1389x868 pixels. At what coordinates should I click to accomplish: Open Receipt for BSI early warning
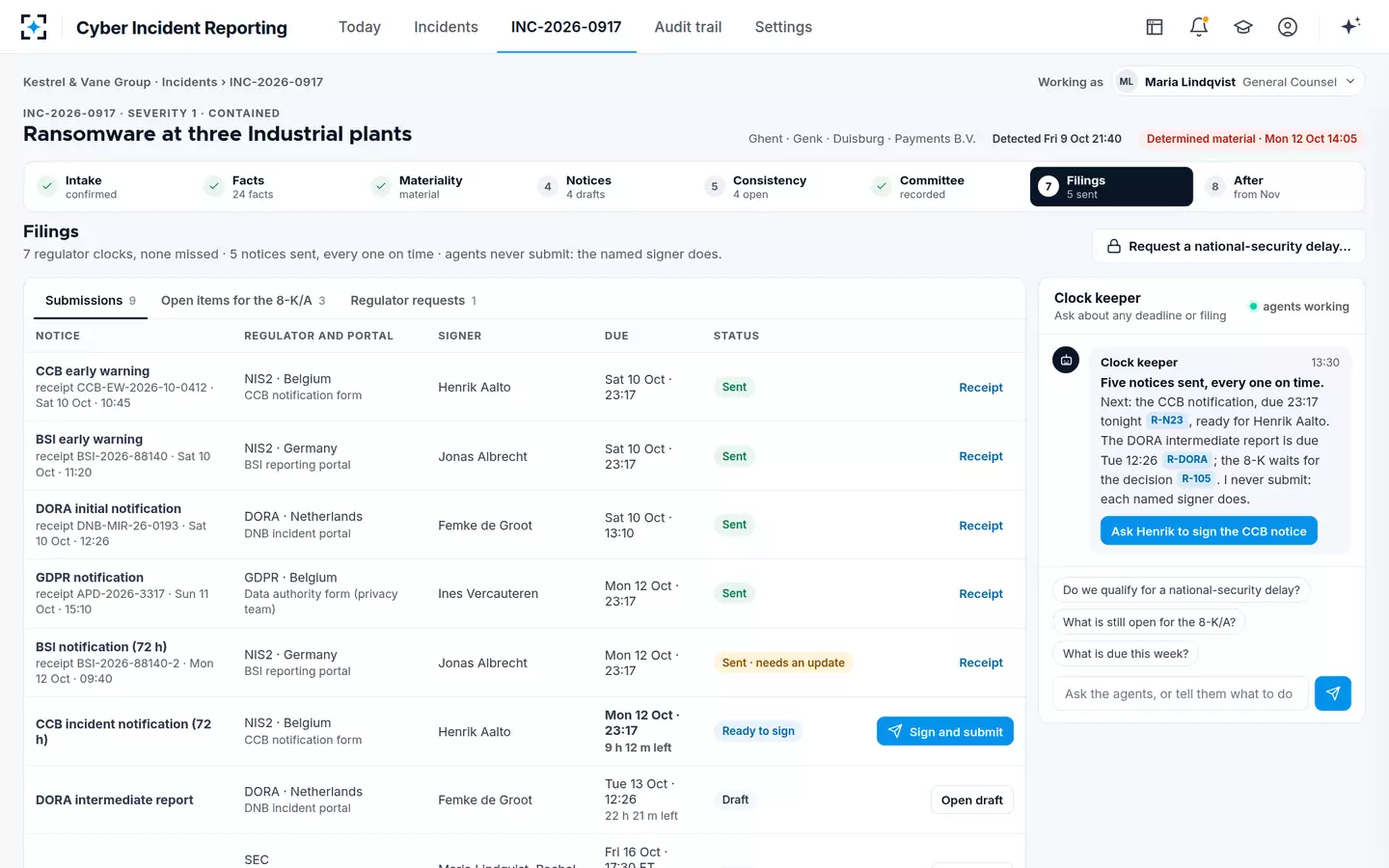coord(981,456)
